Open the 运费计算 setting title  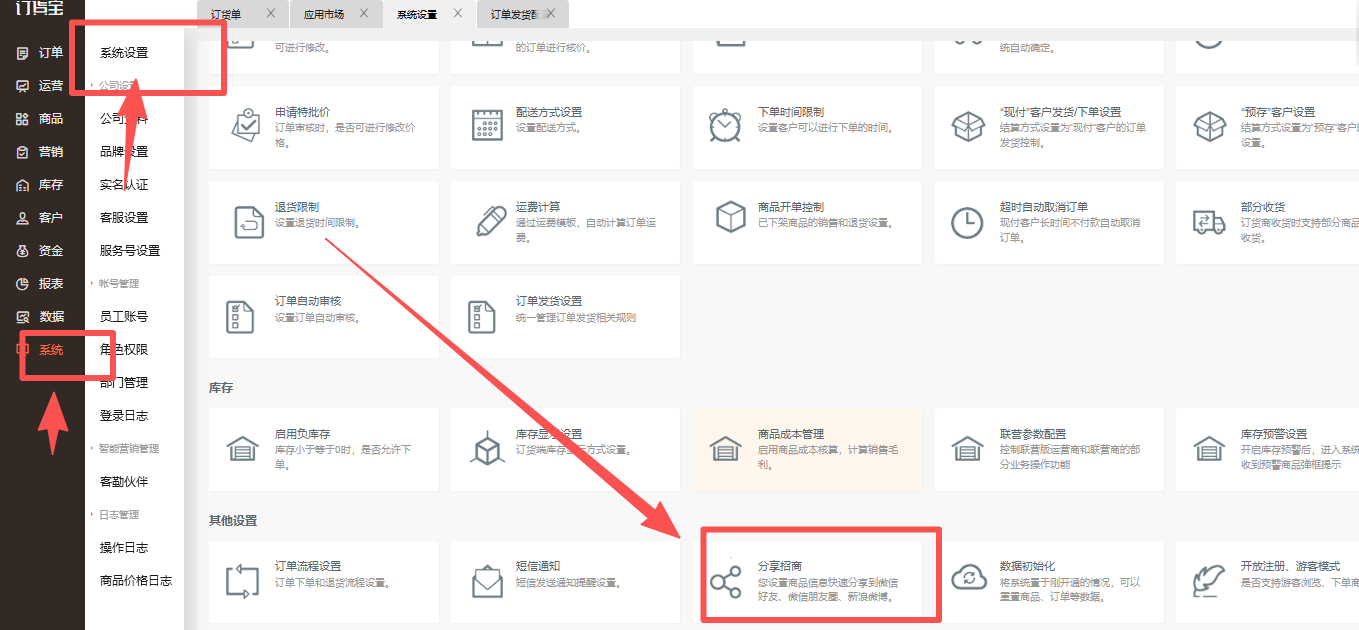[x=537, y=208]
